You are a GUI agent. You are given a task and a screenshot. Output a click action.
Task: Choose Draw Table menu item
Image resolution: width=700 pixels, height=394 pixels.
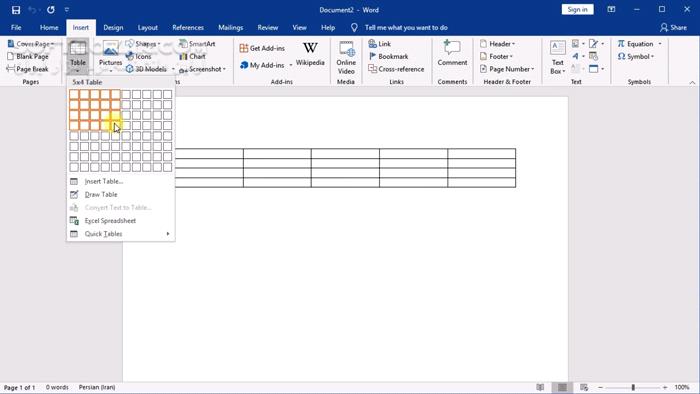coord(121,195)
